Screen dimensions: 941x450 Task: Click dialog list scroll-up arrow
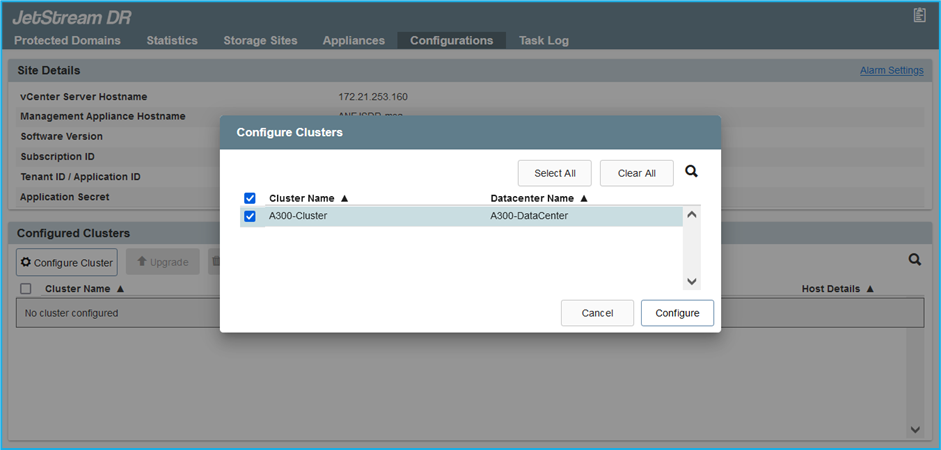pyautogui.click(x=691, y=215)
